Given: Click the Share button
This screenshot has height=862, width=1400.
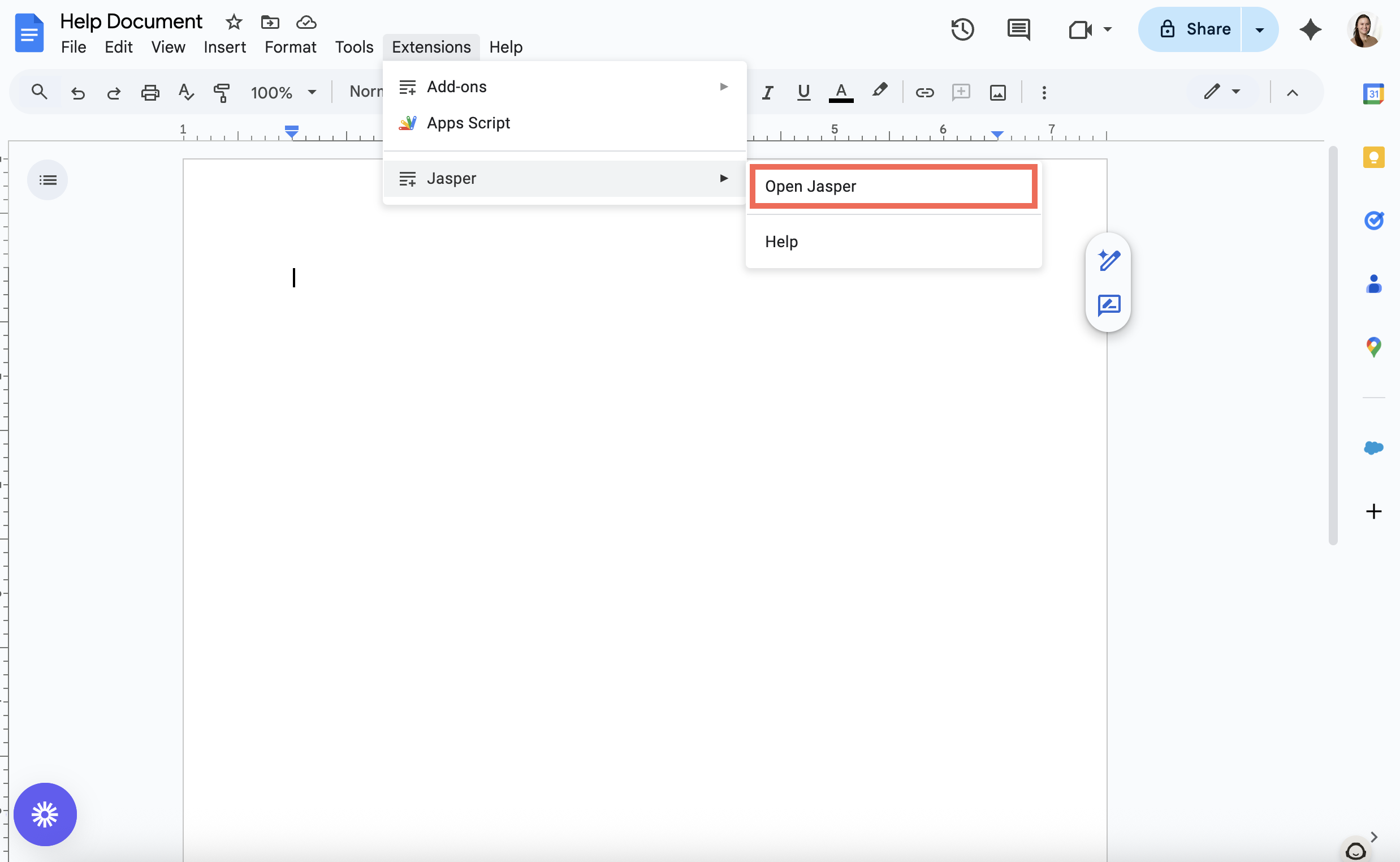Looking at the screenshot, I should click(1190, 29).
